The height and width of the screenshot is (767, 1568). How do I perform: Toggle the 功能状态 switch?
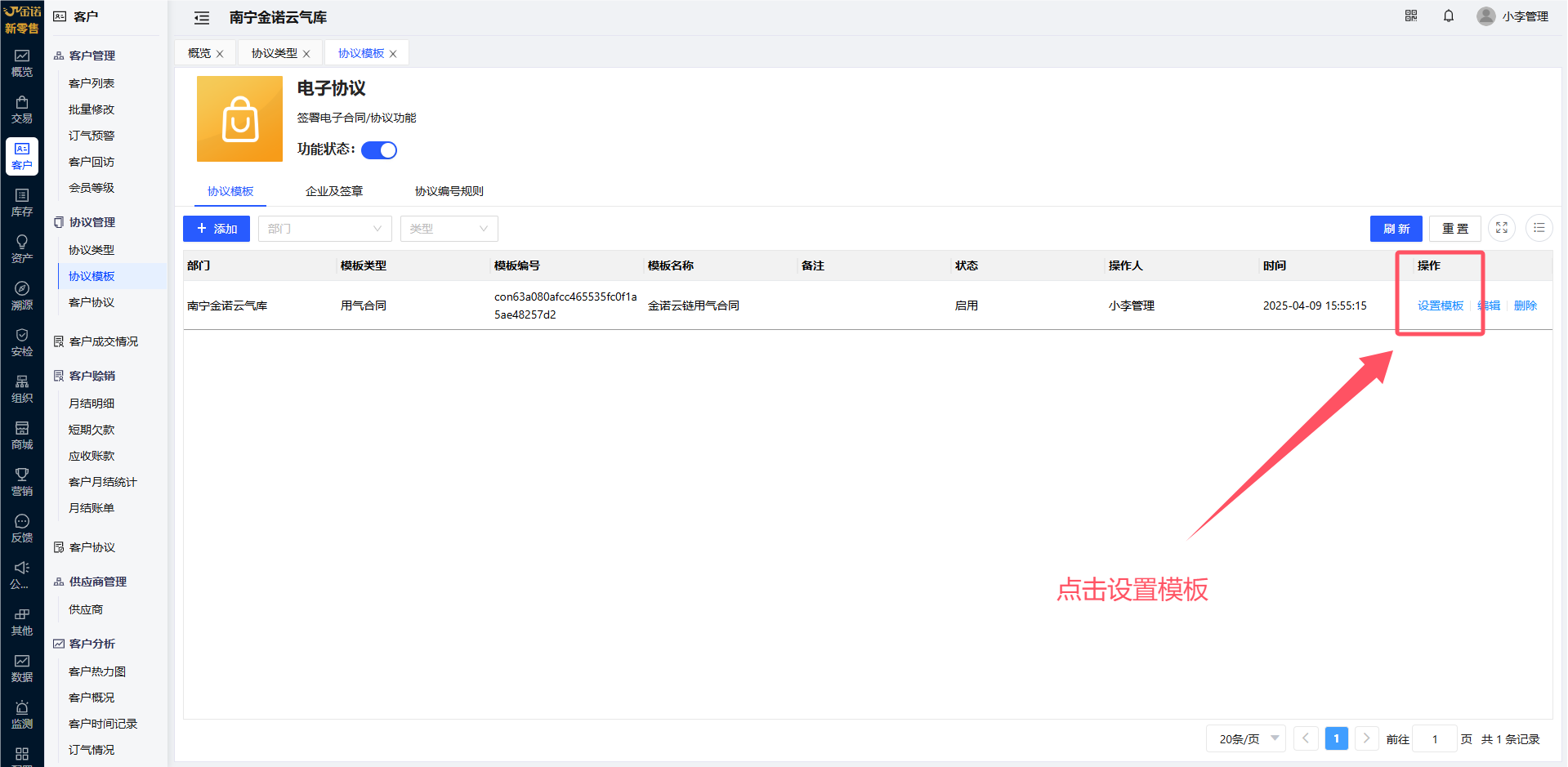point(379,150)
